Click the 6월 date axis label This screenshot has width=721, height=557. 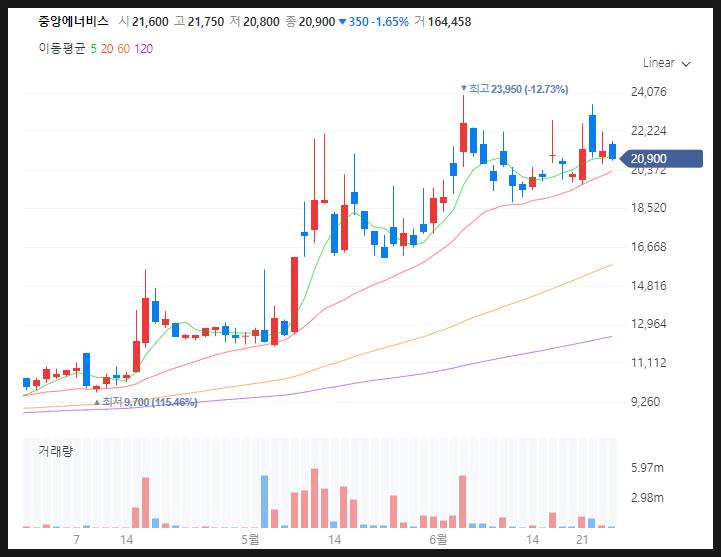438,539
